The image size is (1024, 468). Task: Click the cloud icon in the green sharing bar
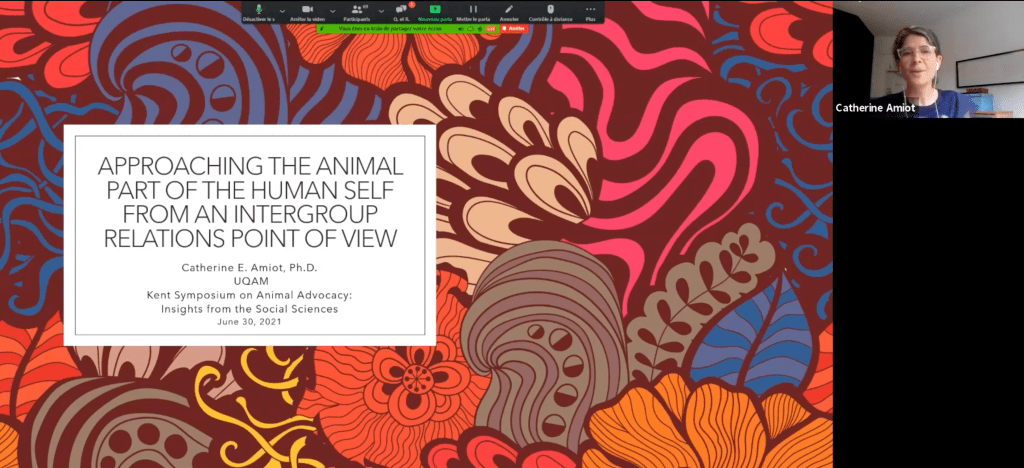click(x=470, y=28)
